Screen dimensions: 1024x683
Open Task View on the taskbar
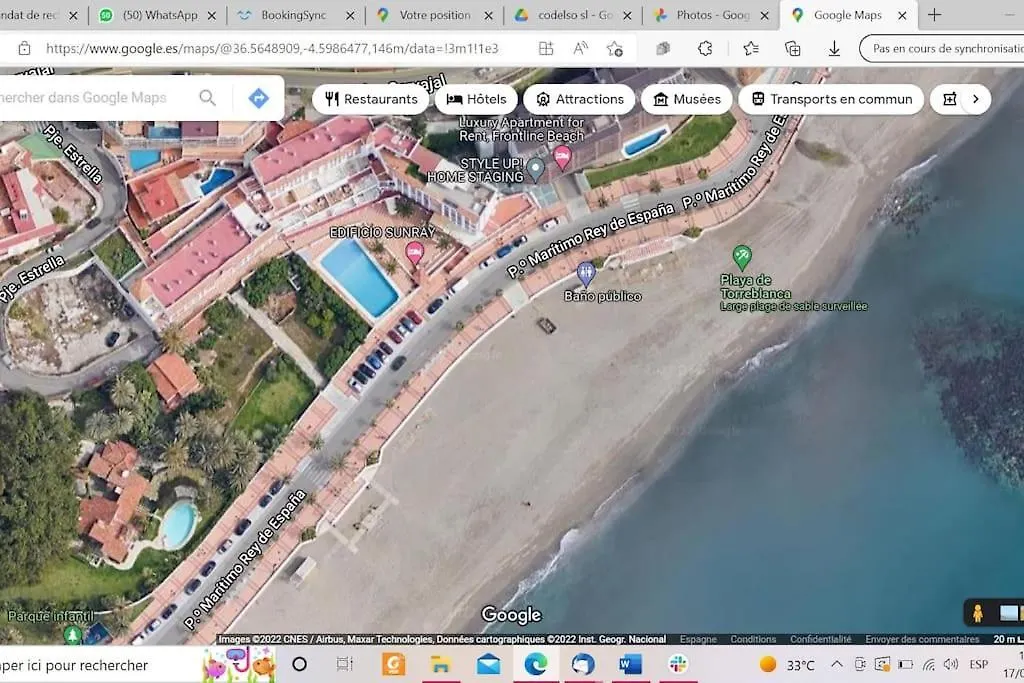click(344, 665)
